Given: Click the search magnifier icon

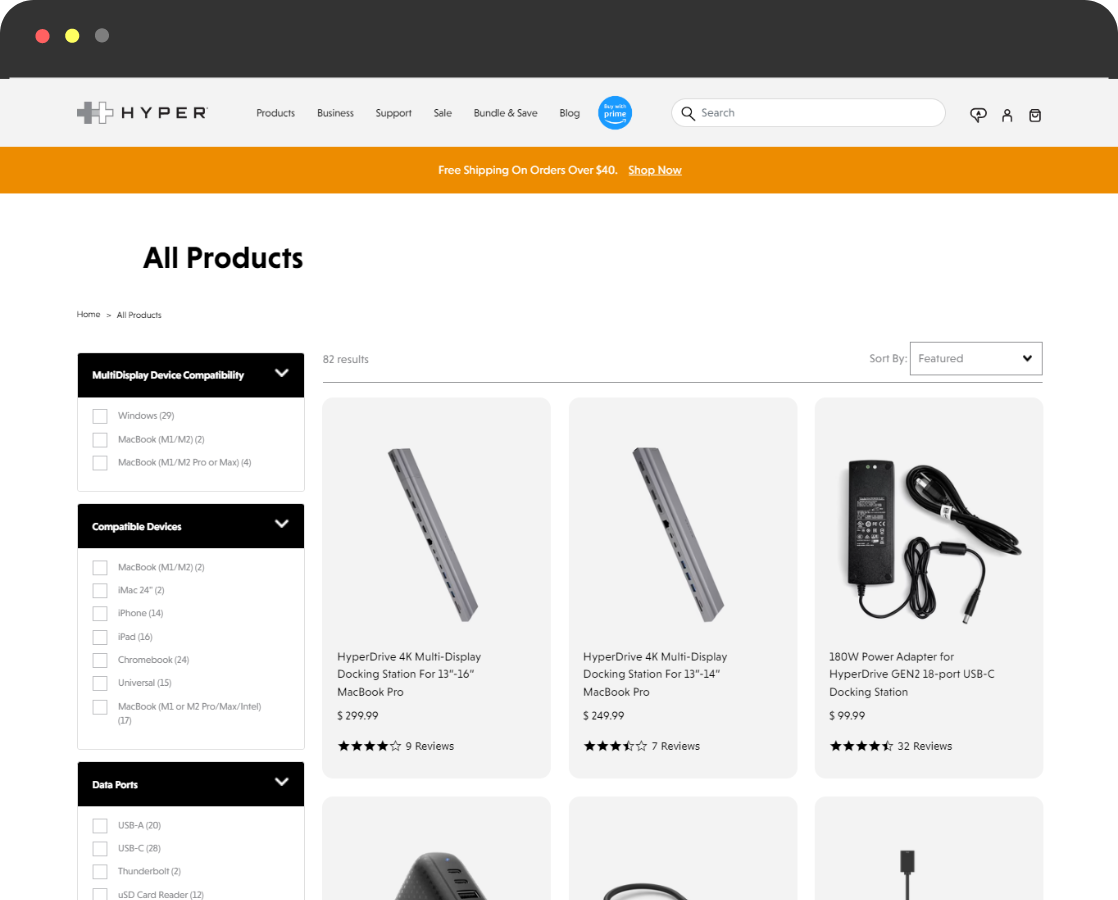Looking at the screenshot, I should coord(688,113).
